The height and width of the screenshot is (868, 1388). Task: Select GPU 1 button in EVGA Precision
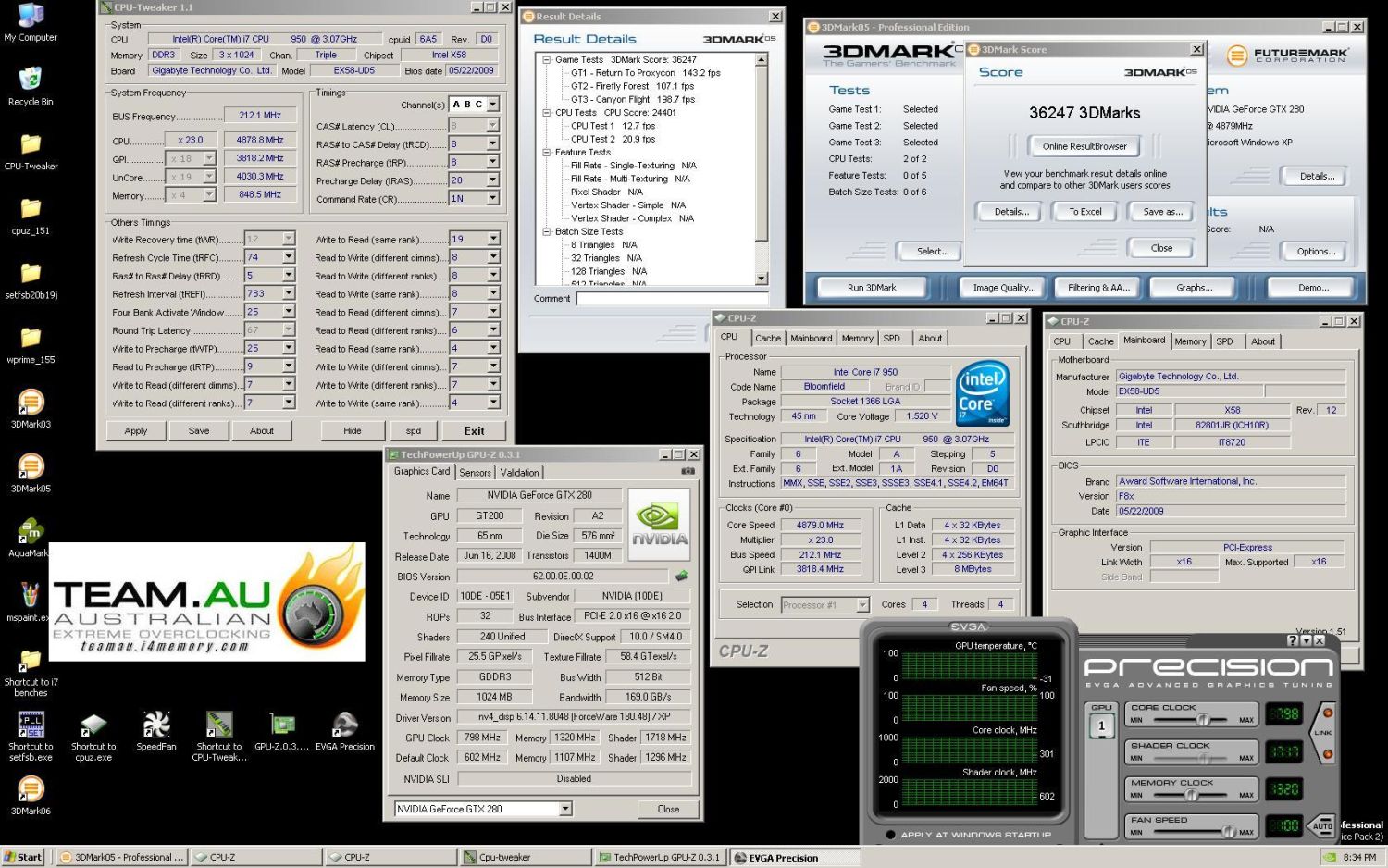[1101, 726]
